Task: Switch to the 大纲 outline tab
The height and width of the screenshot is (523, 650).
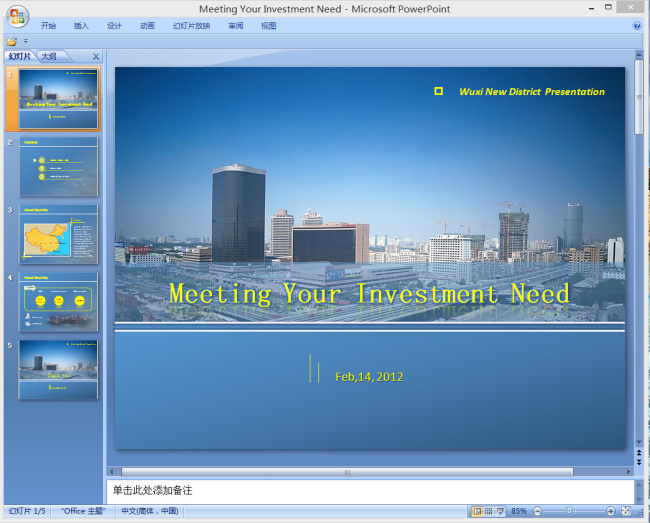Action: point(49,56)
